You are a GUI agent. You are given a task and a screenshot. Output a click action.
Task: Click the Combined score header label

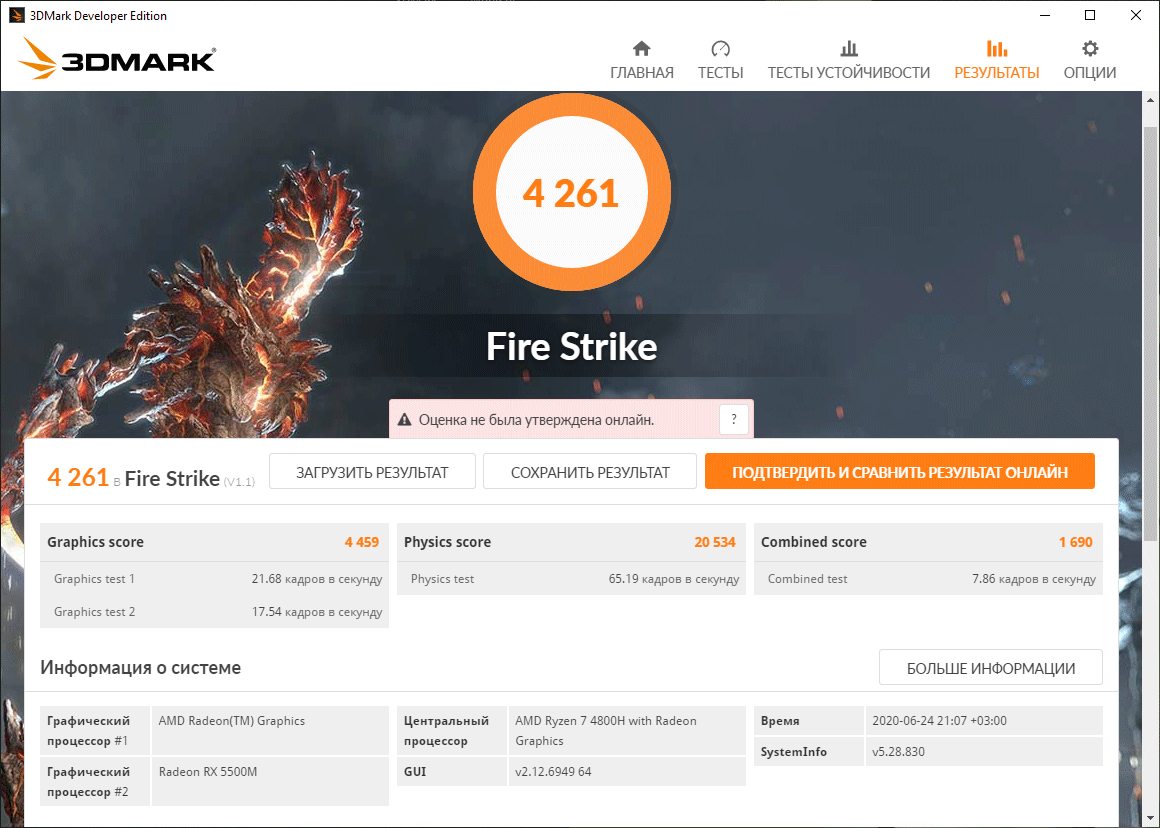(x=814, y=542)
